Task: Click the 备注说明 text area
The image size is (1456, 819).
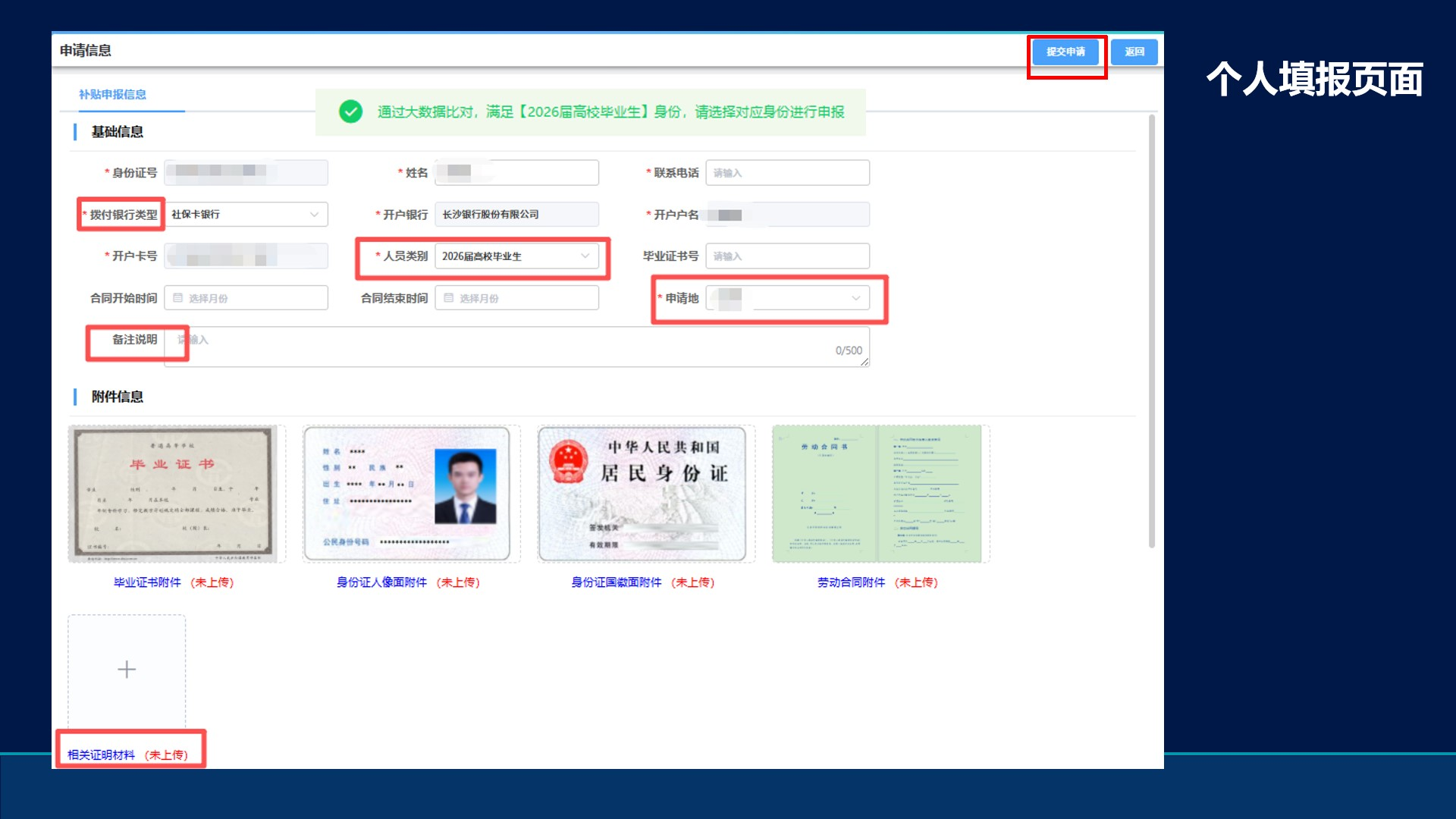Action: coord(516,347)
